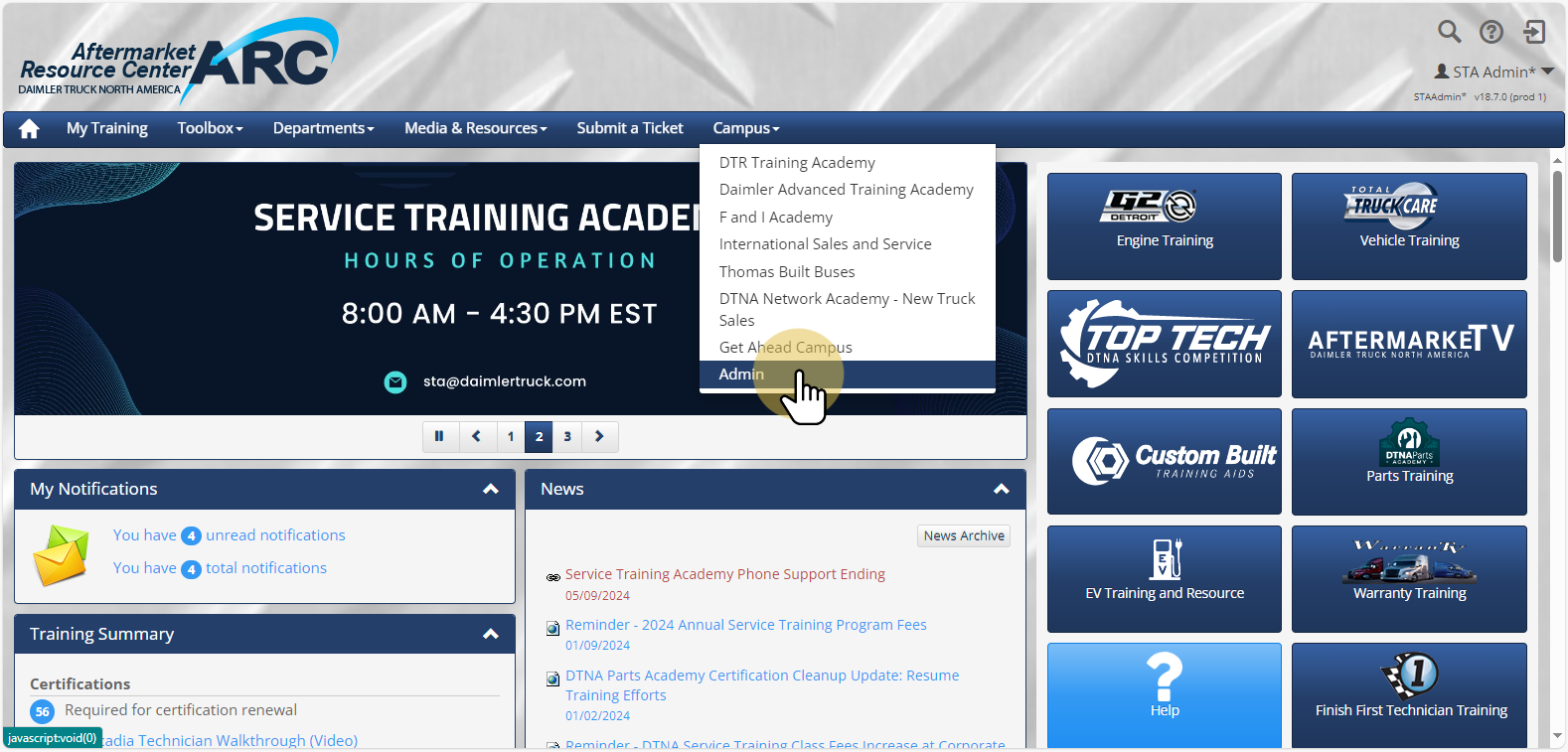Open the Parts Training tile
The height and width of the screenshot is (752, 1568).
click(1409, 461)
